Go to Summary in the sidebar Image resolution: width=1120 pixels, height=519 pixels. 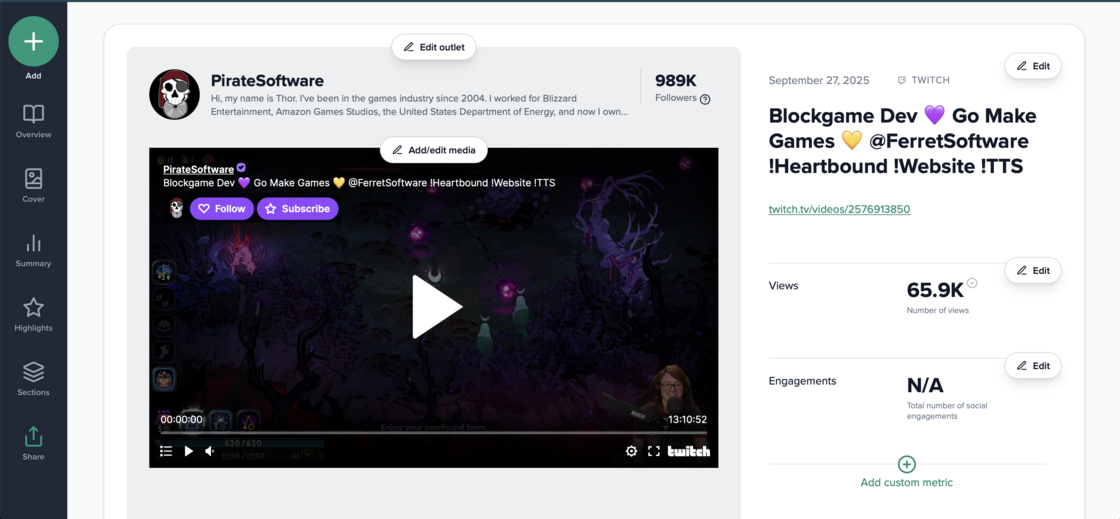tap(33, 250)
